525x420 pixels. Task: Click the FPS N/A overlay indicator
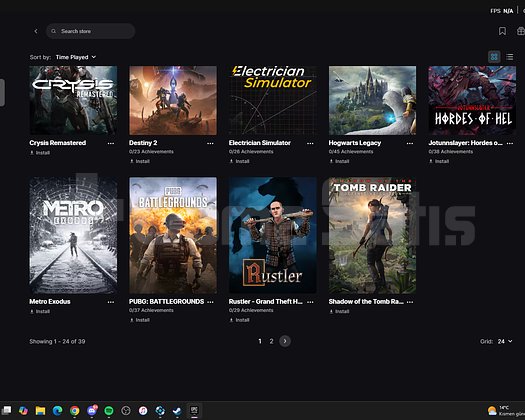tap(502, 11)
